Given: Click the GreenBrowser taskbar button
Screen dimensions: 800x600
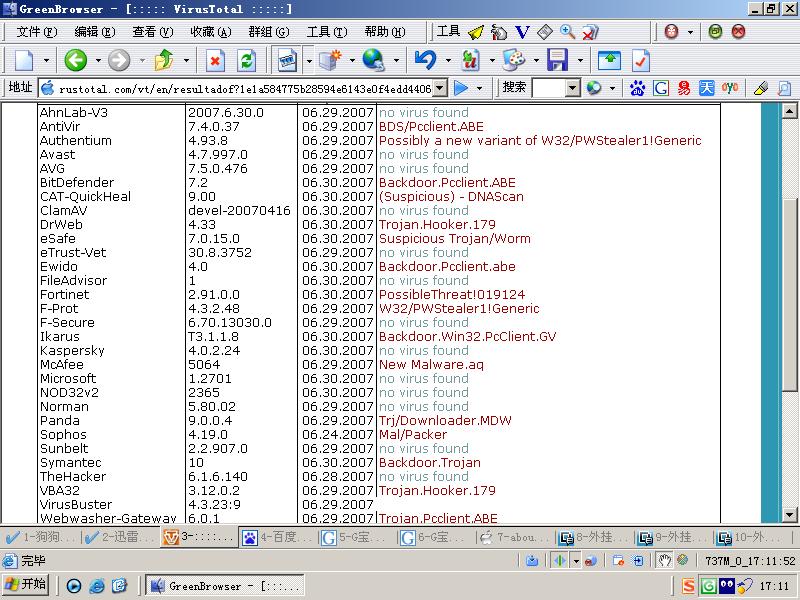Looking at the screenshot, I should click(x=225, y=586).
